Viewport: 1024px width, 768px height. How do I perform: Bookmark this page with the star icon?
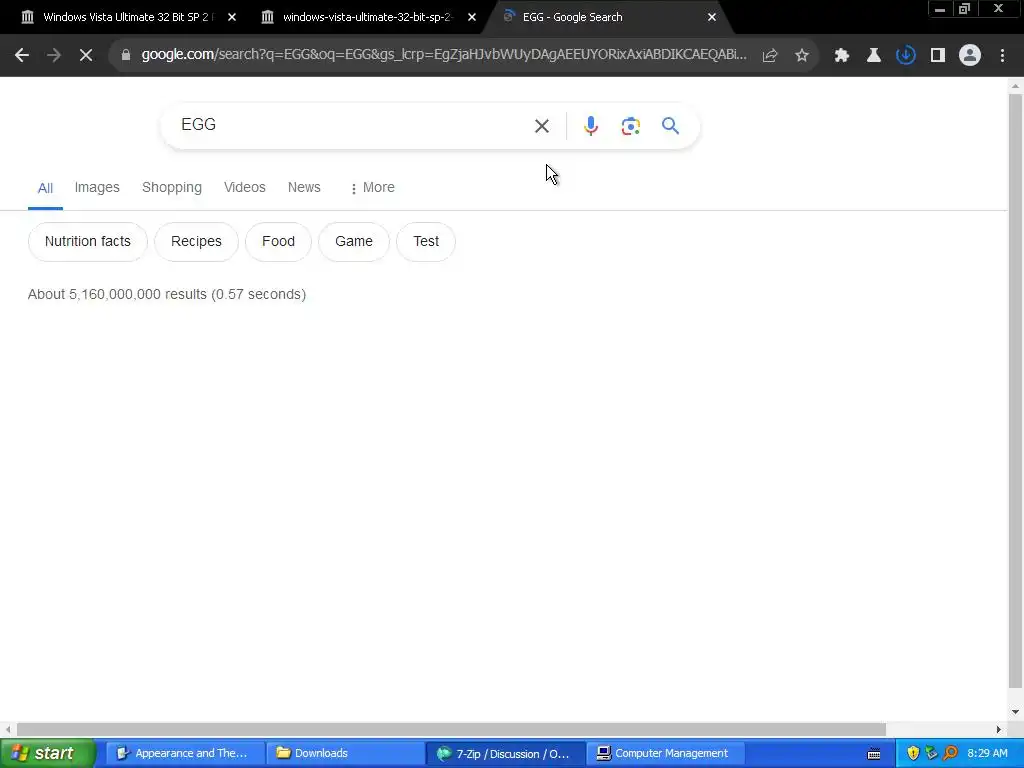pyautogui.click(x=802, y=56)
